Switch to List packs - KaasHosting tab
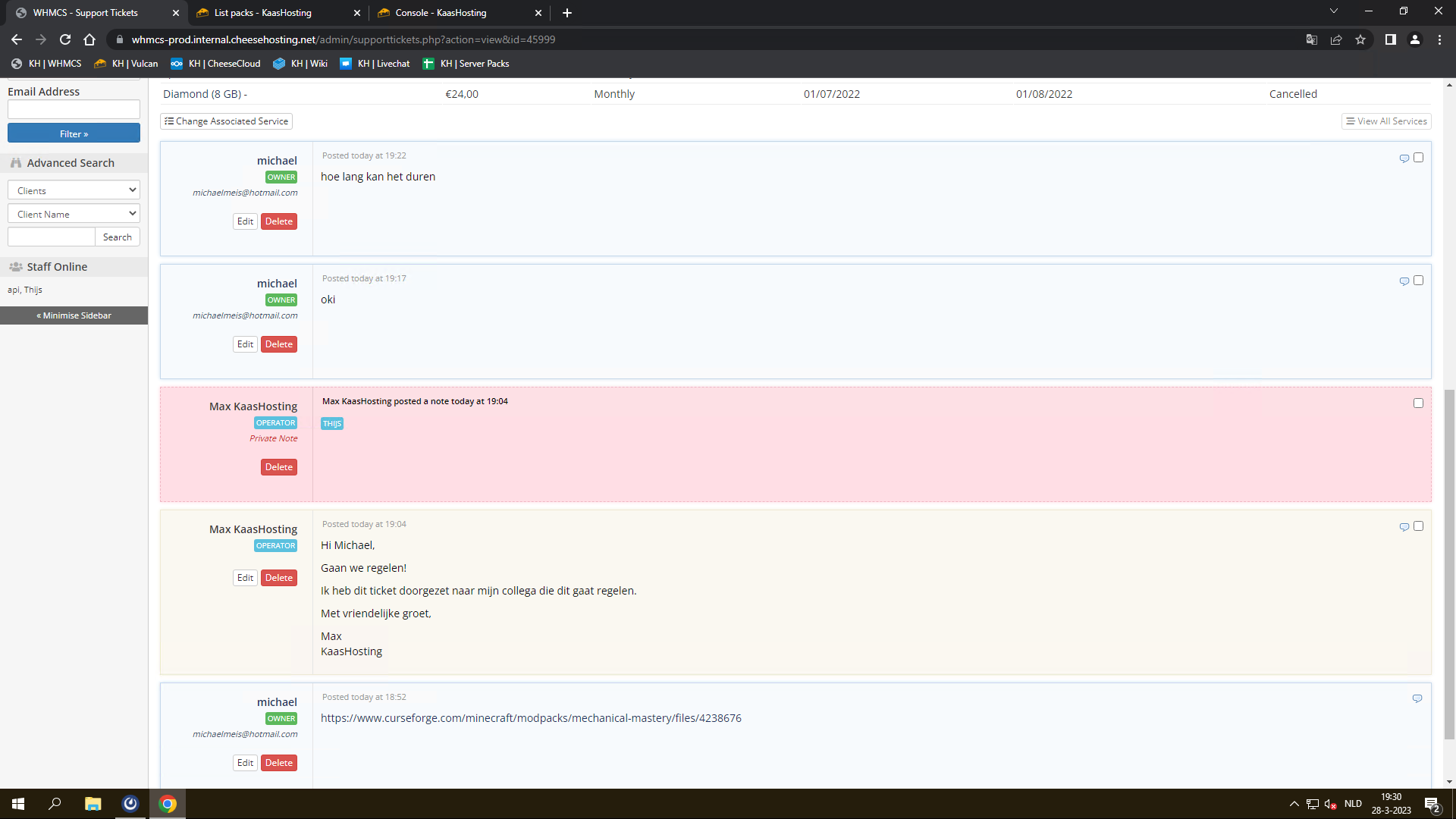1456x819 pixels. [x=262, y=13]
